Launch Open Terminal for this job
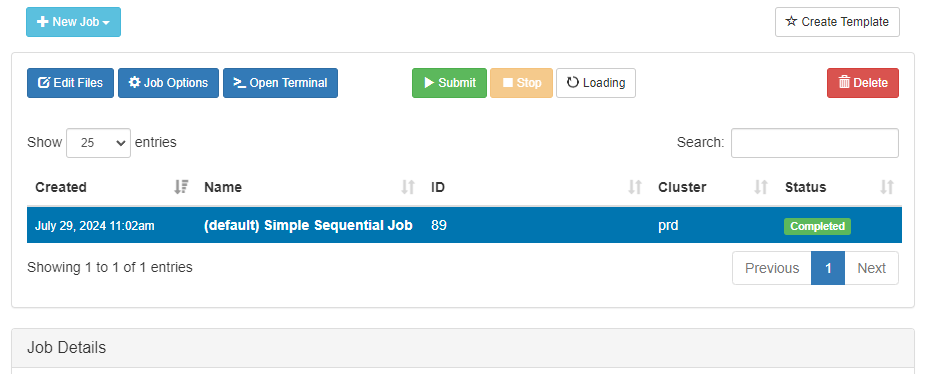927x374 pixels. (280, 83)
